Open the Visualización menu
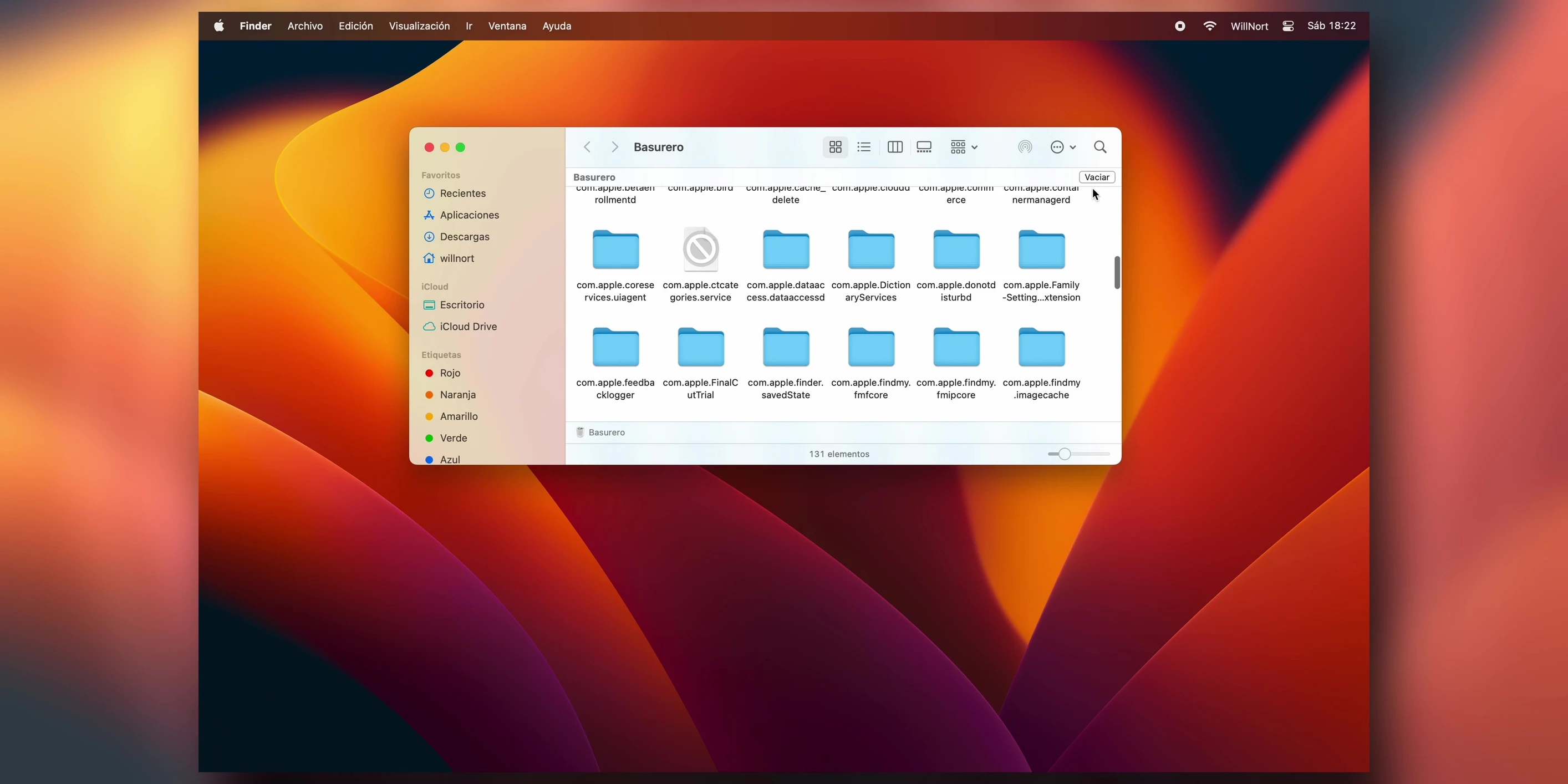1568x784 pixels. (419, 26)
